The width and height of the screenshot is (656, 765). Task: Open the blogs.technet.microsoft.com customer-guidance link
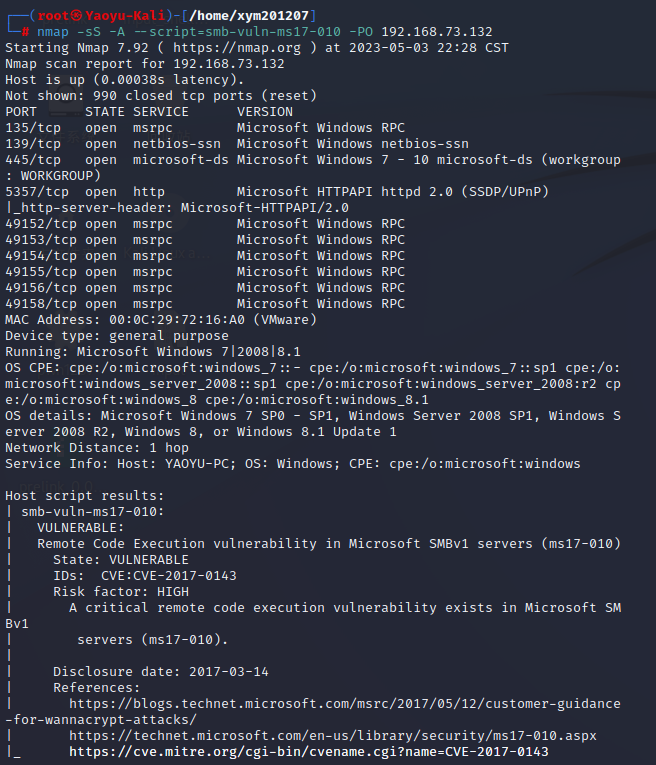point(344,704)
